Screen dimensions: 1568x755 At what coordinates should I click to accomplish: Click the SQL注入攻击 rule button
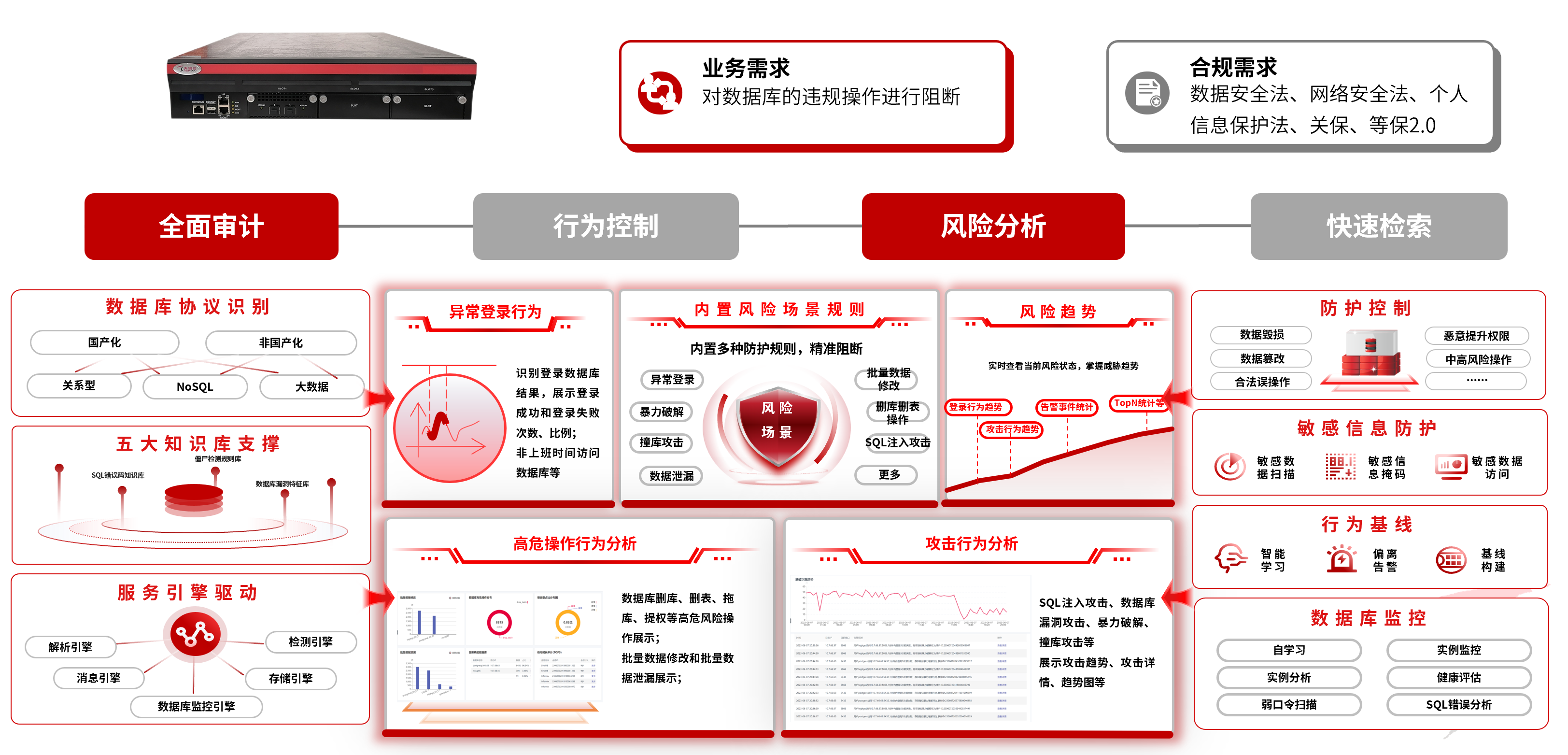(898, 442)
